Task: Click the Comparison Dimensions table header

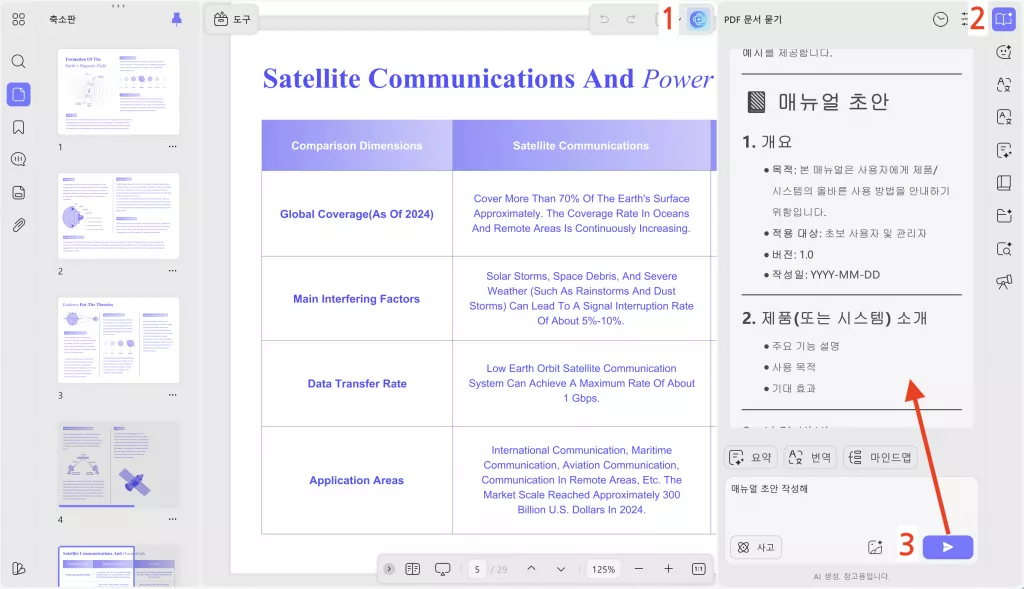Action: (x=357, y=146)
